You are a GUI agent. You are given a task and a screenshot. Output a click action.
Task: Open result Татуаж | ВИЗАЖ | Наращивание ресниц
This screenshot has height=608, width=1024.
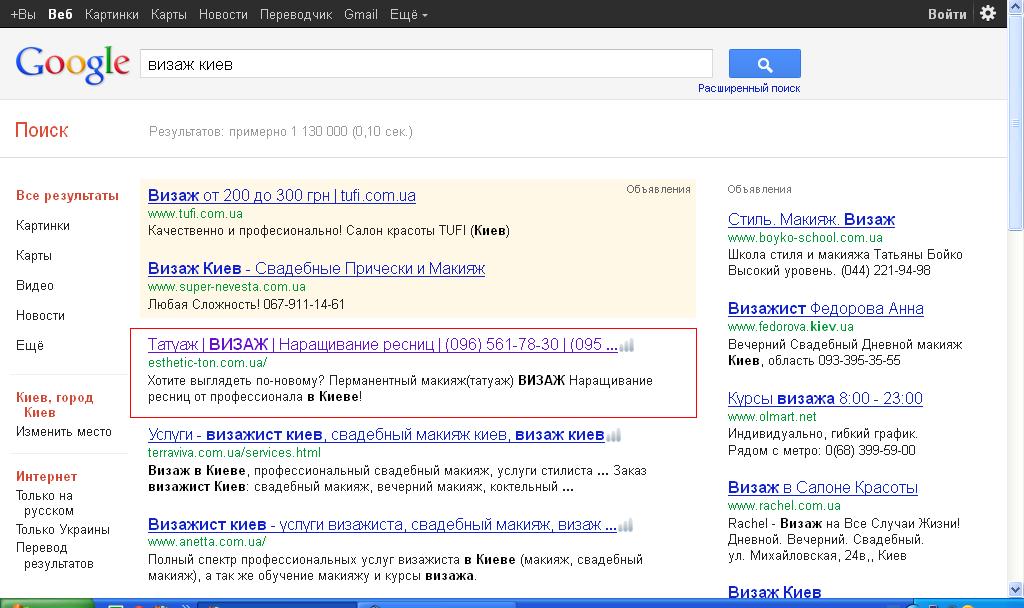(x=382, y=344)
